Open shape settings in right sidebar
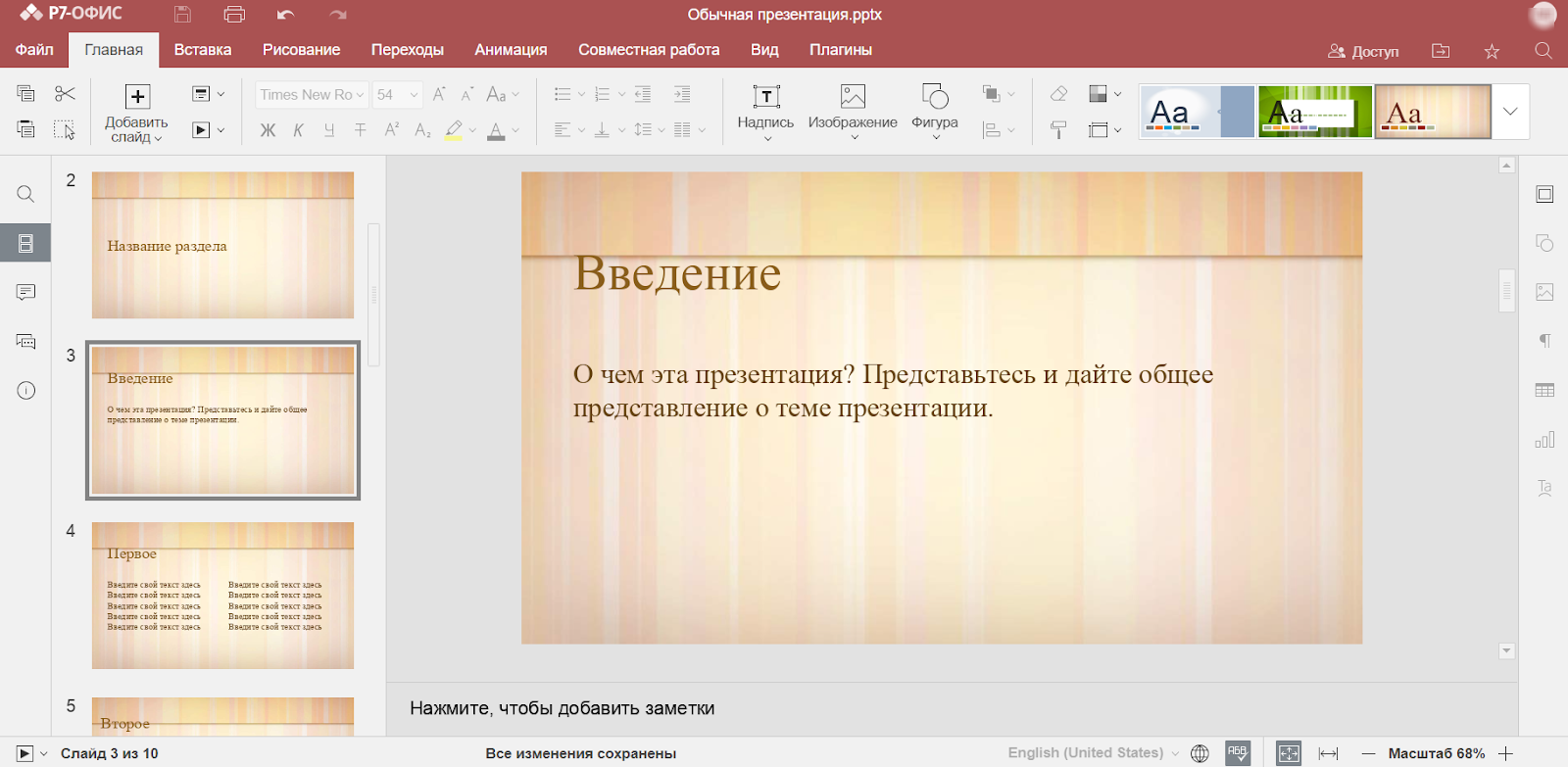This screenshot has width=1568, height=767. tap(1544, 243)
